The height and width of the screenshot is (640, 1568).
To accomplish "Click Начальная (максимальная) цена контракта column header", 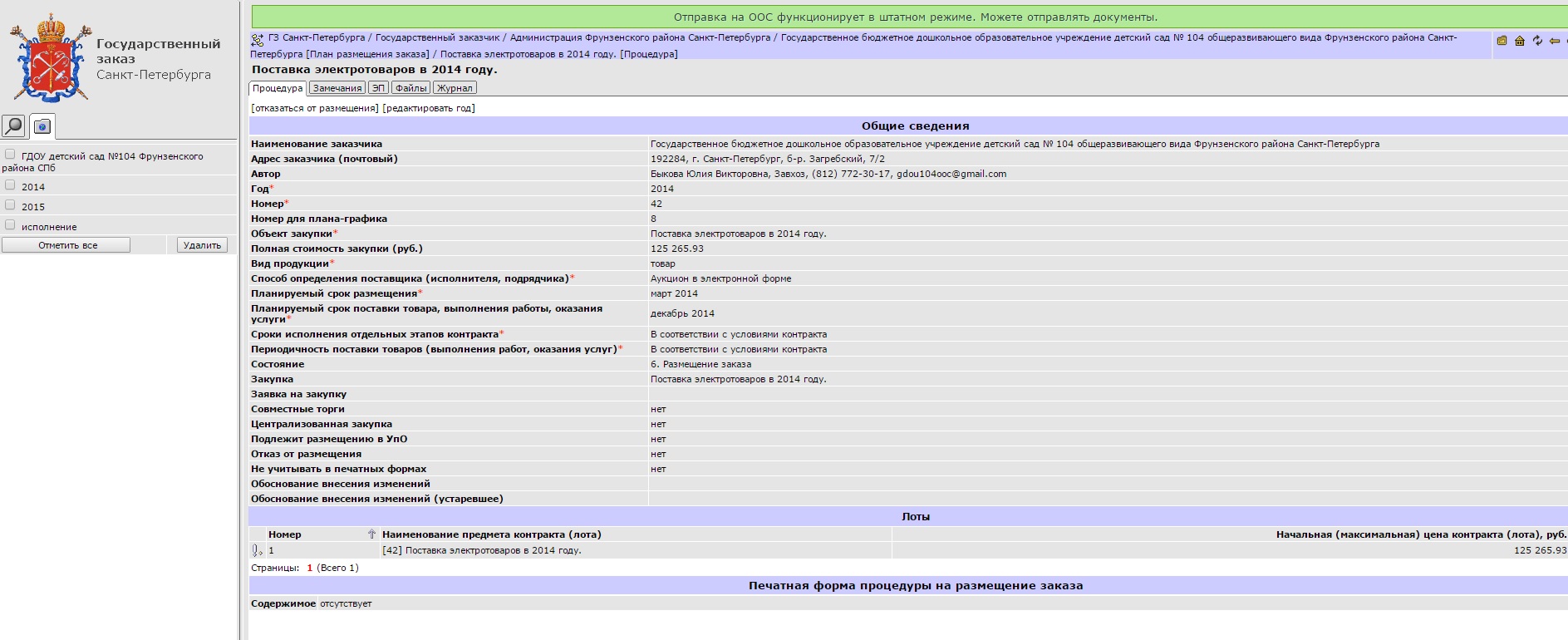I will tap(1421, 534).
